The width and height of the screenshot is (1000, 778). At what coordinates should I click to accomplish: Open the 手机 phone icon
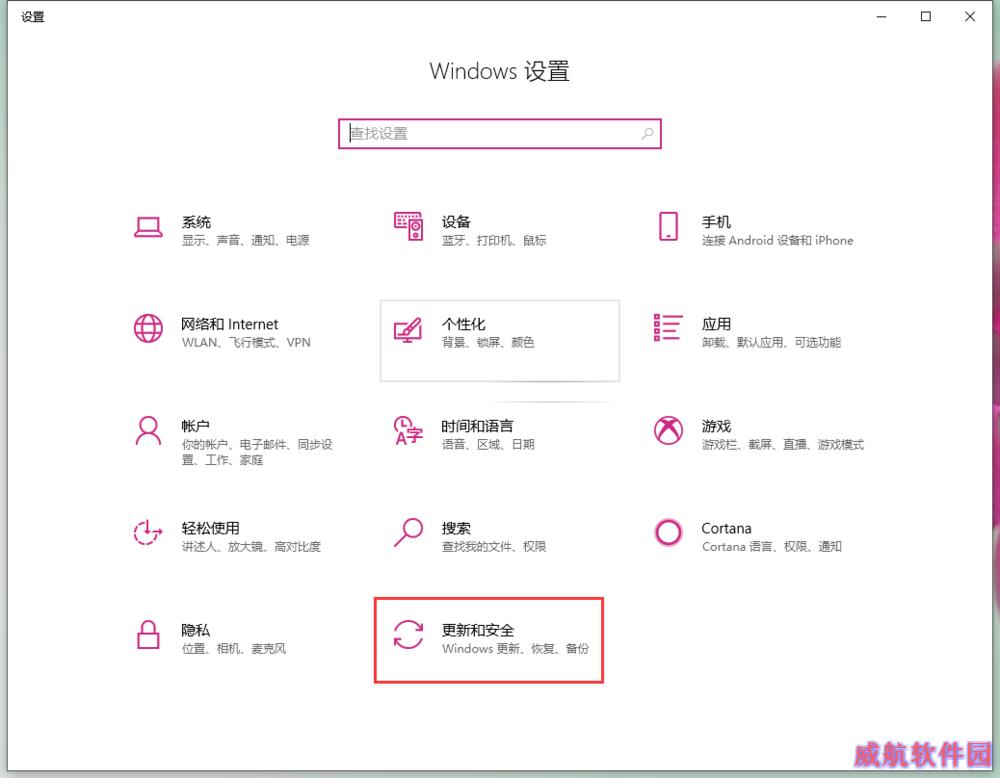668,226
